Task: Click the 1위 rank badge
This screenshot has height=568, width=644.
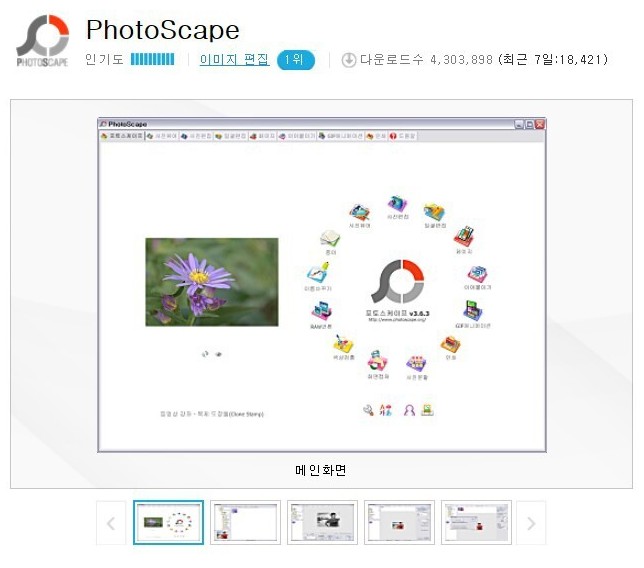Action: pos(296,60)
